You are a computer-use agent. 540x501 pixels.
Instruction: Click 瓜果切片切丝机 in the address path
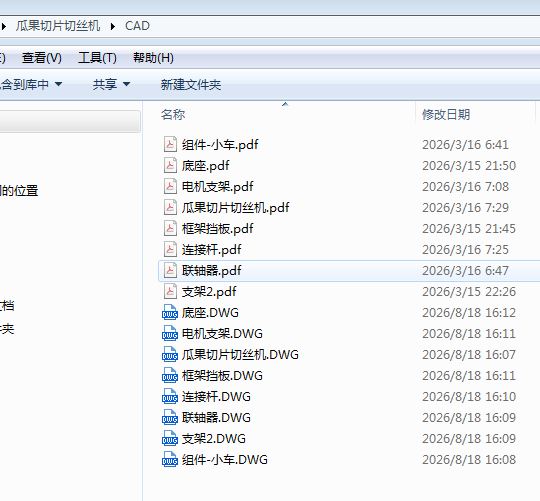(58, 26)
